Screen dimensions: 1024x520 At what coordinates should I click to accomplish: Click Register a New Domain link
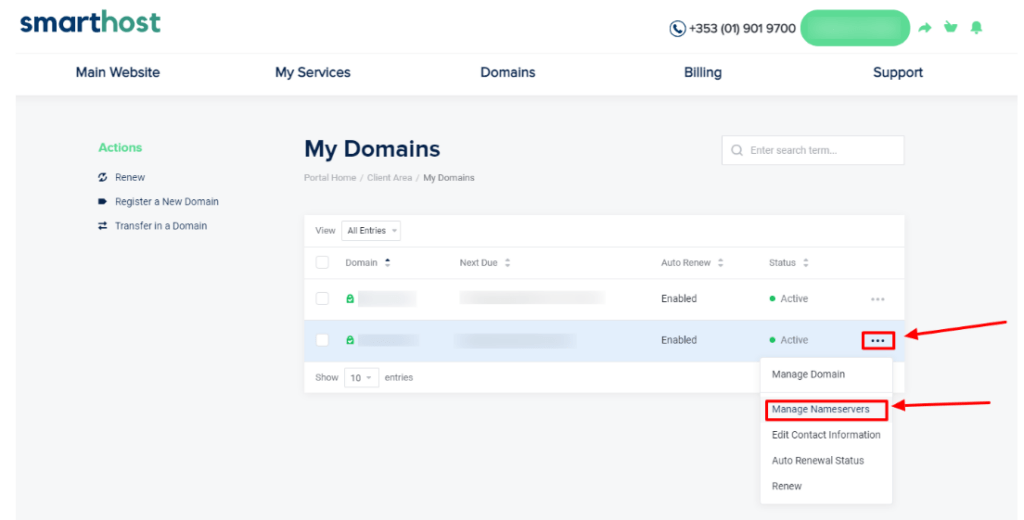166,202
